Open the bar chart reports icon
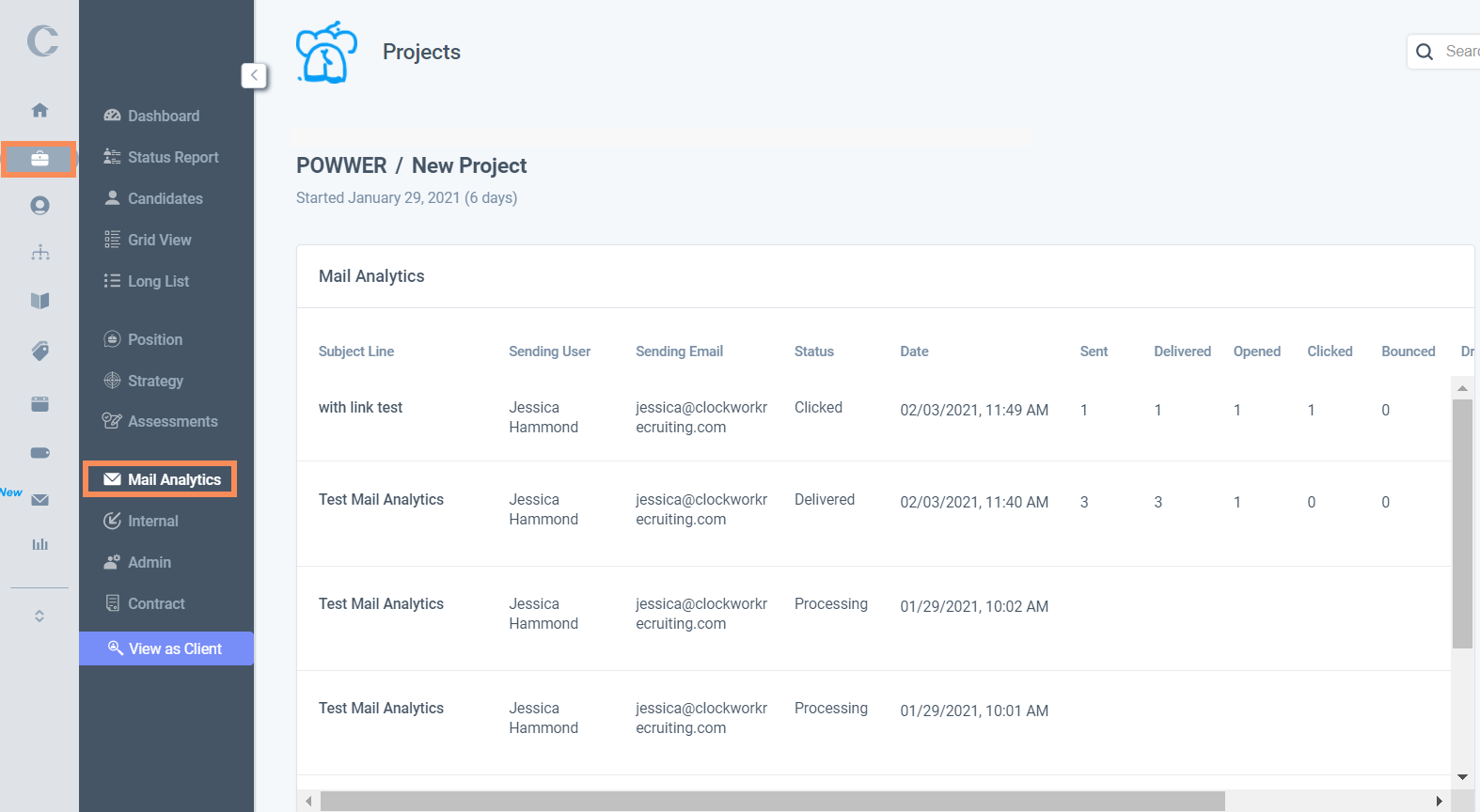This screenshot has width=1480, height=812. [39, 544]
